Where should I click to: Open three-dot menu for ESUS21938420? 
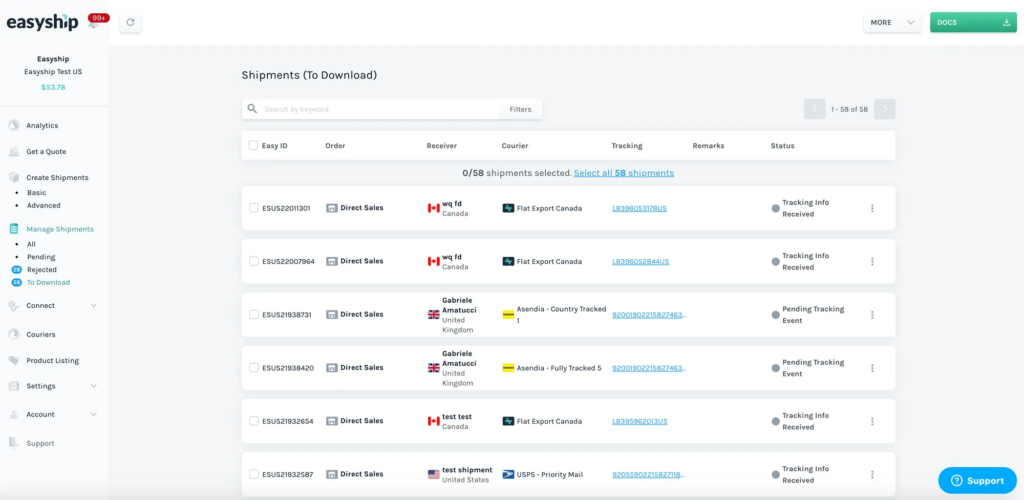(x=872, y=368)
